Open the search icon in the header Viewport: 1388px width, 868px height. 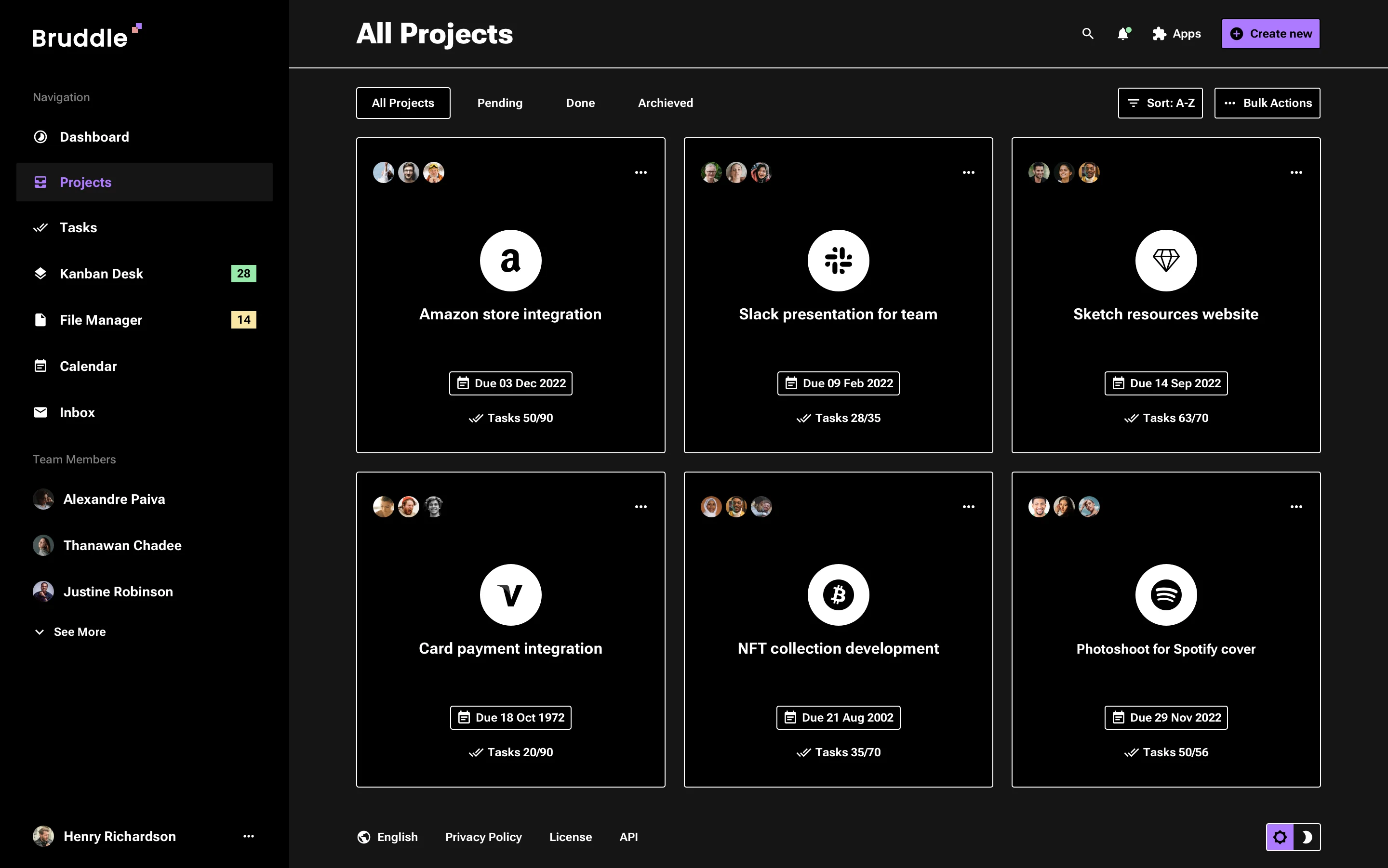point(1088,34)
